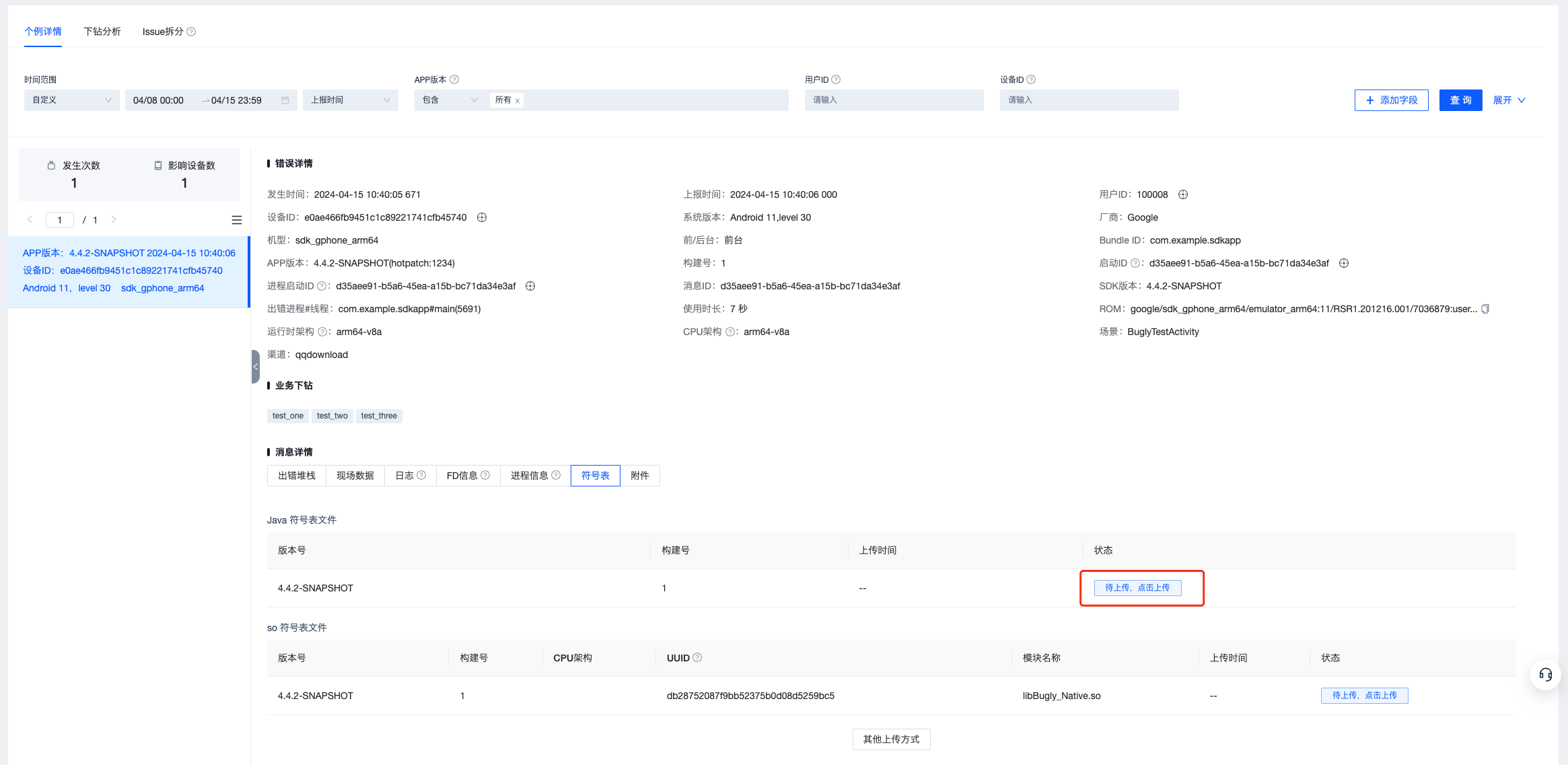Click the 添加字段 button
1568x765 pixels.
(1392, 100)
